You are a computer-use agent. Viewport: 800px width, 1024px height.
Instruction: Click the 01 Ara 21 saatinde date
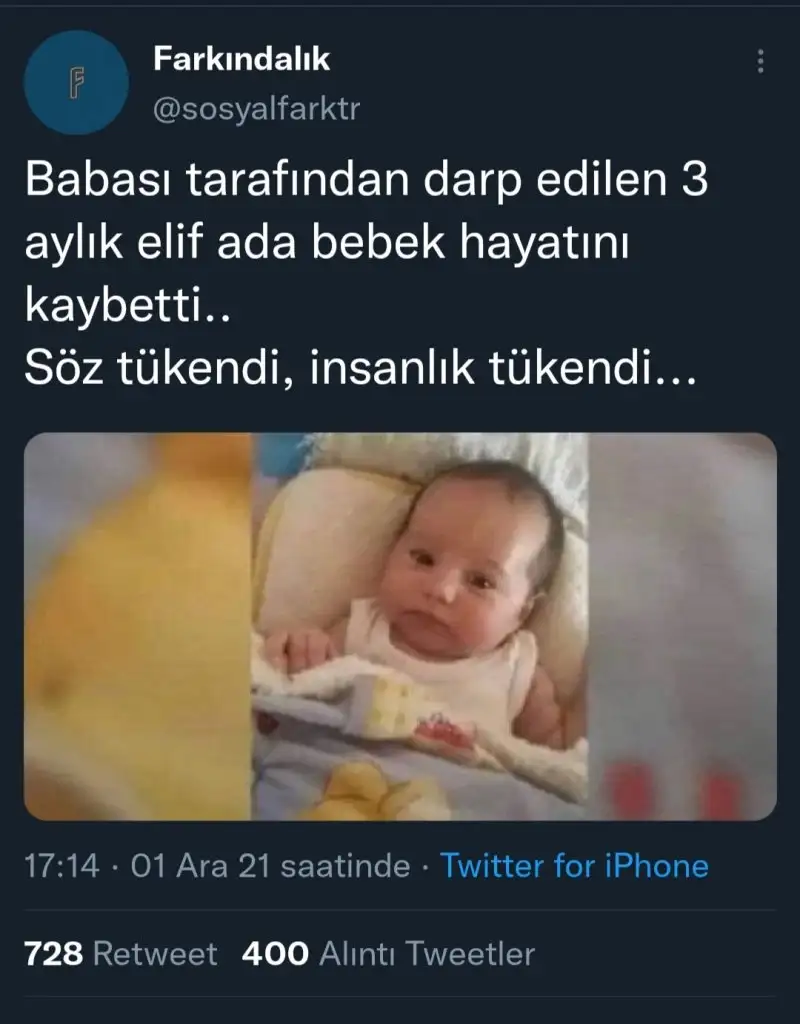pos(270,867)
